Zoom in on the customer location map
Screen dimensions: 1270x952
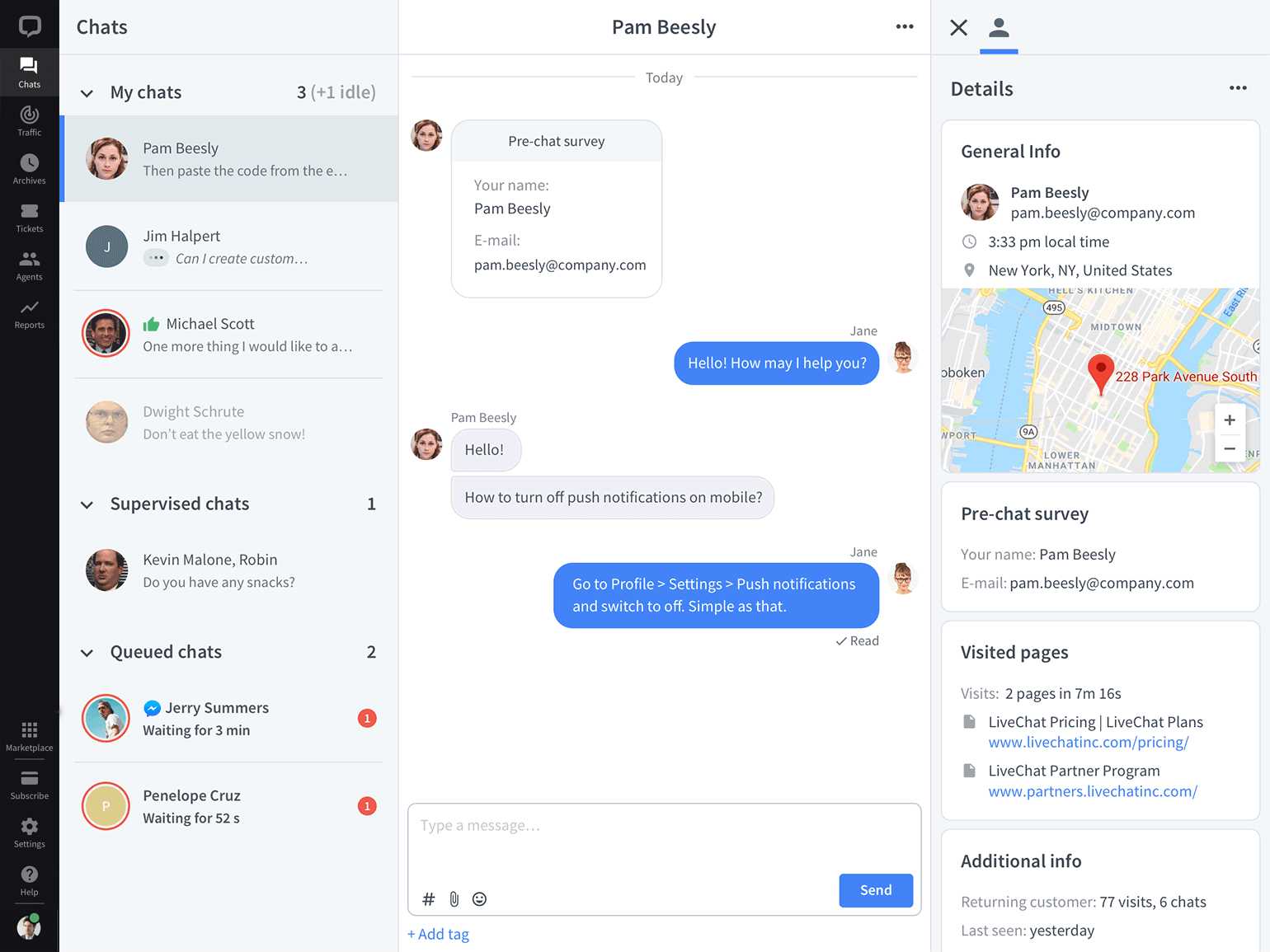tap(1230, 420)
